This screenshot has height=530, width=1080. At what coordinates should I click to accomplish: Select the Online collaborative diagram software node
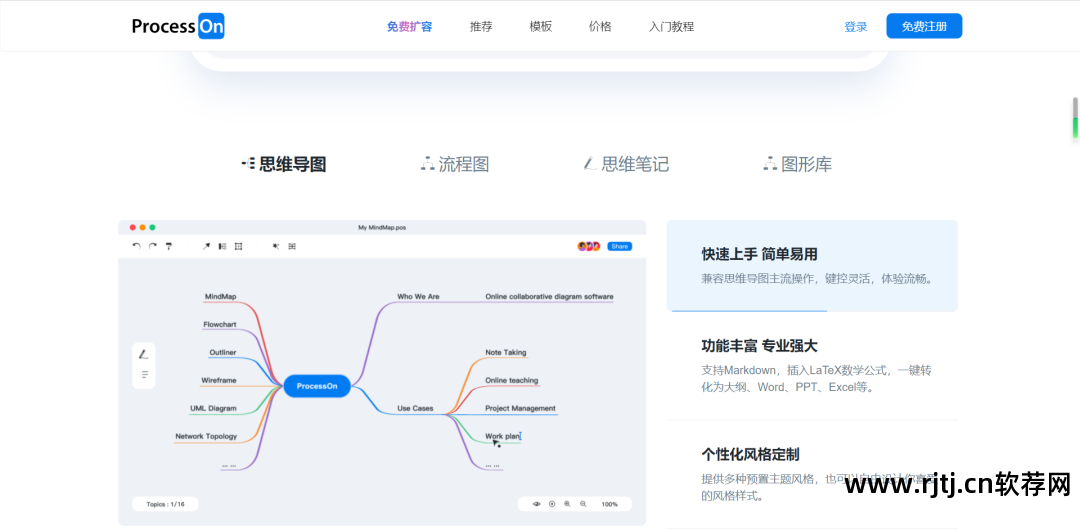click(x=549, y=296)
